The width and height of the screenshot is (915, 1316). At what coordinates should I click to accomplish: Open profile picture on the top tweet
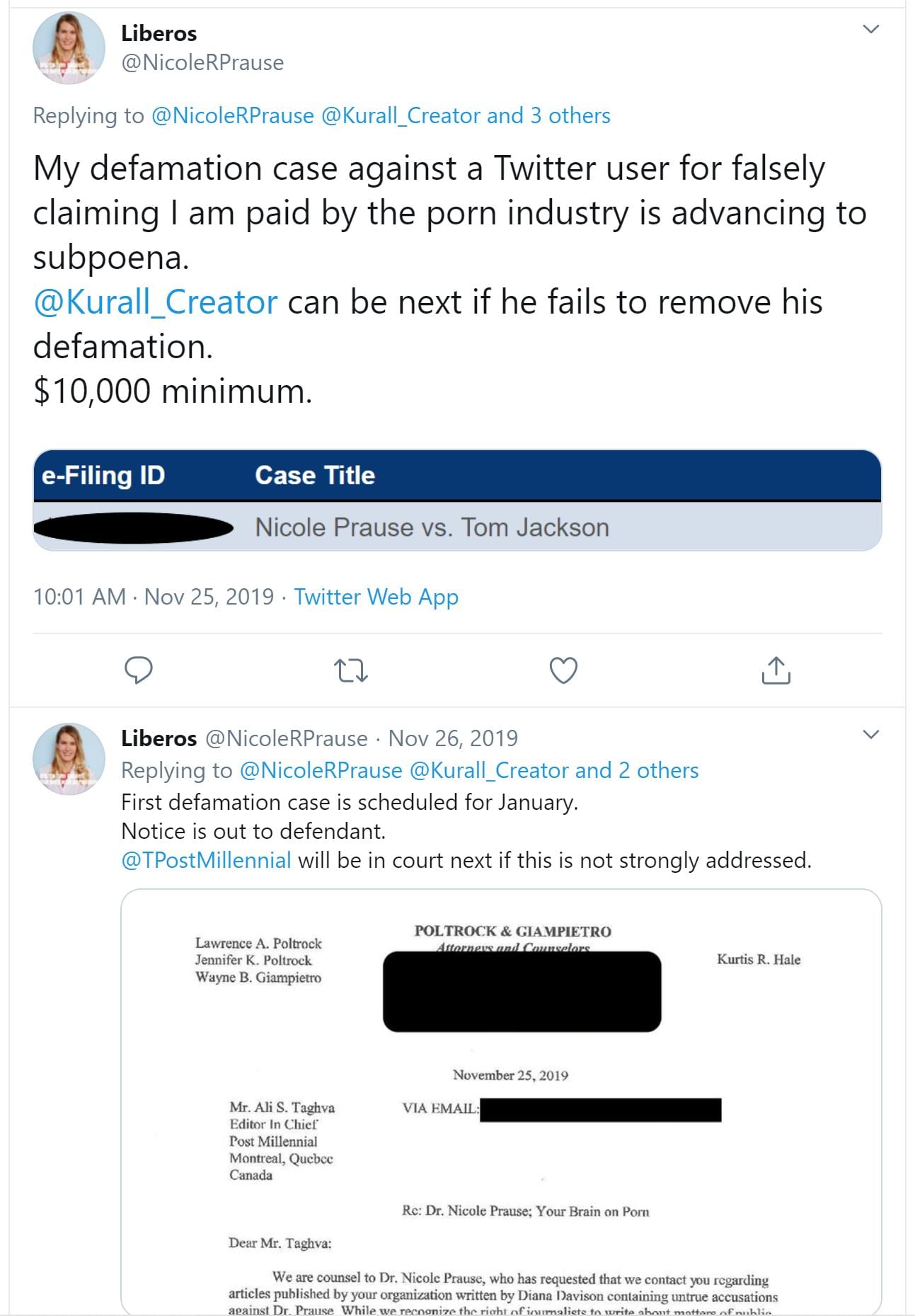pos(69,48)
